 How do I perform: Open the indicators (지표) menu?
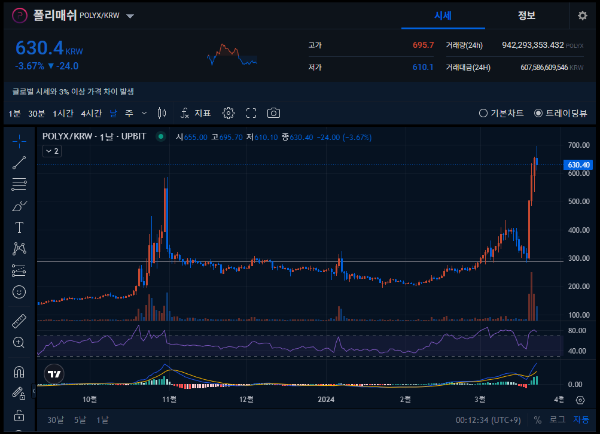pos(196,113)
